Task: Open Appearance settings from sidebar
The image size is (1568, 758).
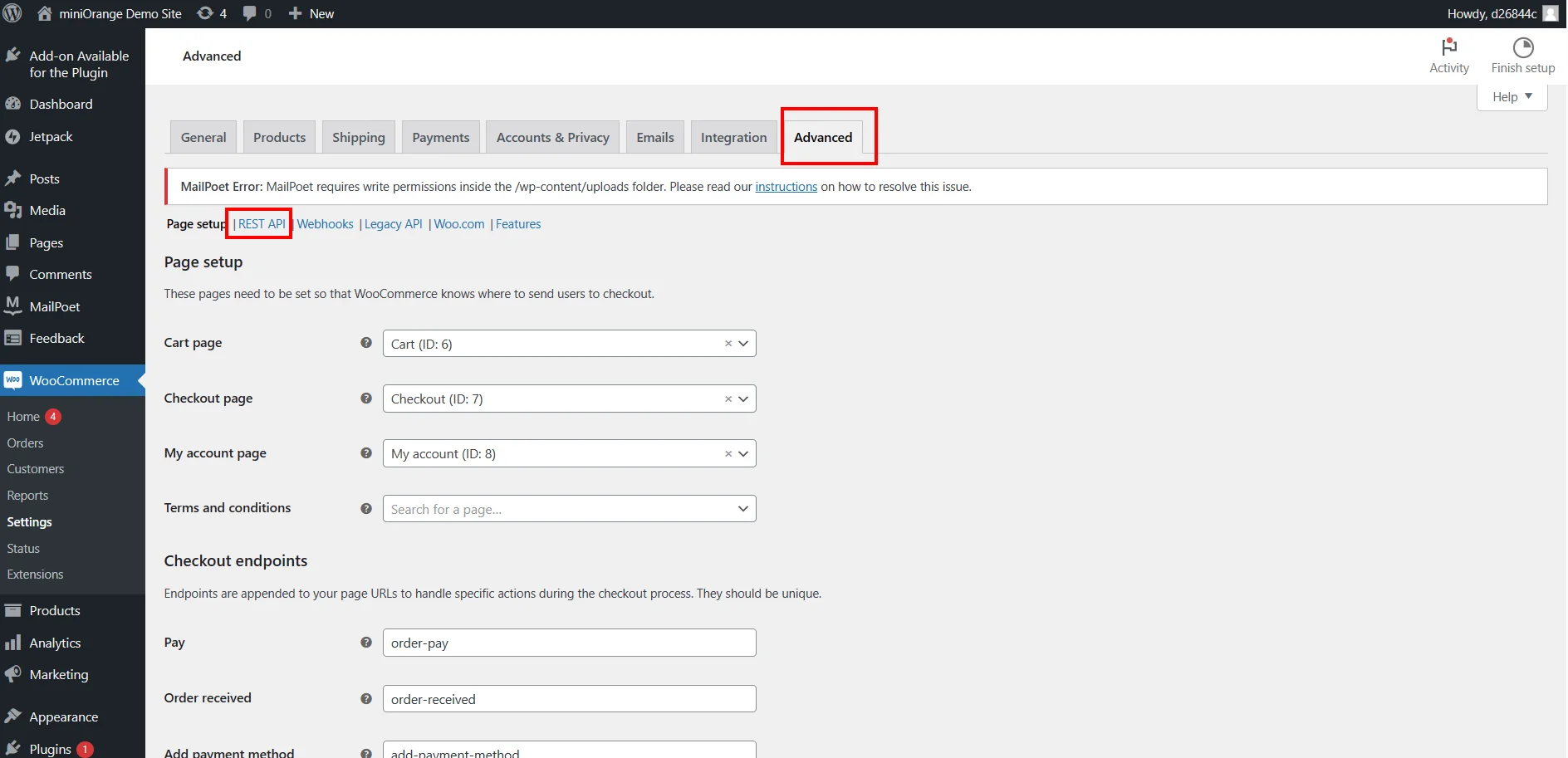Action: coord(63,716)
